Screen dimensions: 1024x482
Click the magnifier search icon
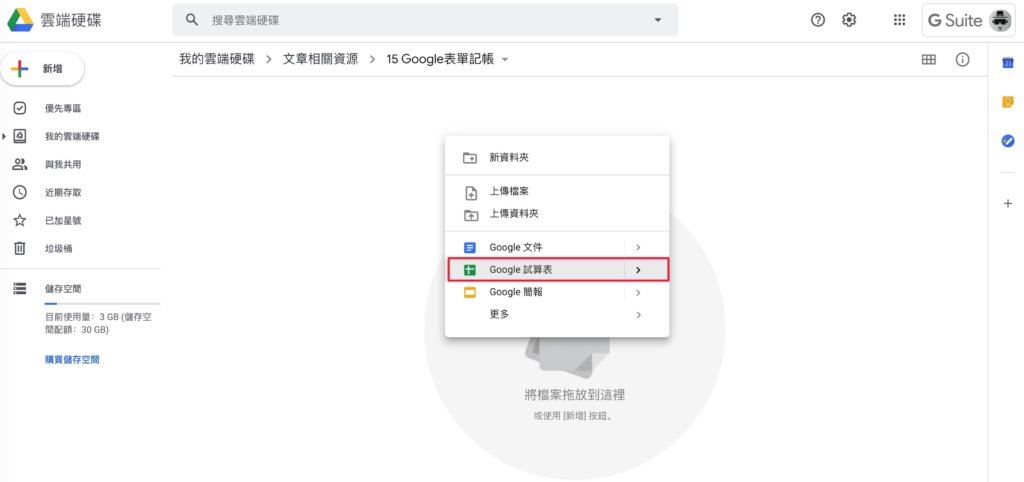pyautogui.click(x=192, y=20)
